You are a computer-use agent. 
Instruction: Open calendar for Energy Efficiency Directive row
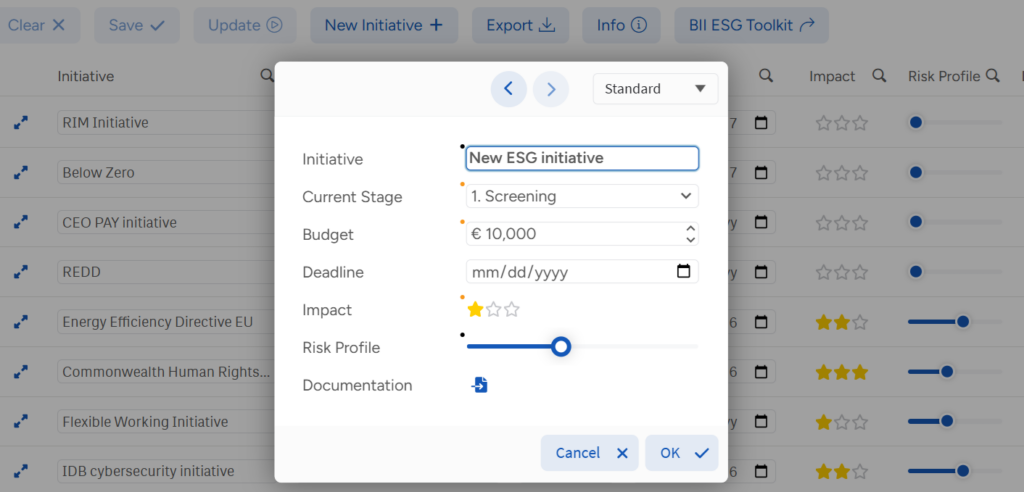click(761, 322)
